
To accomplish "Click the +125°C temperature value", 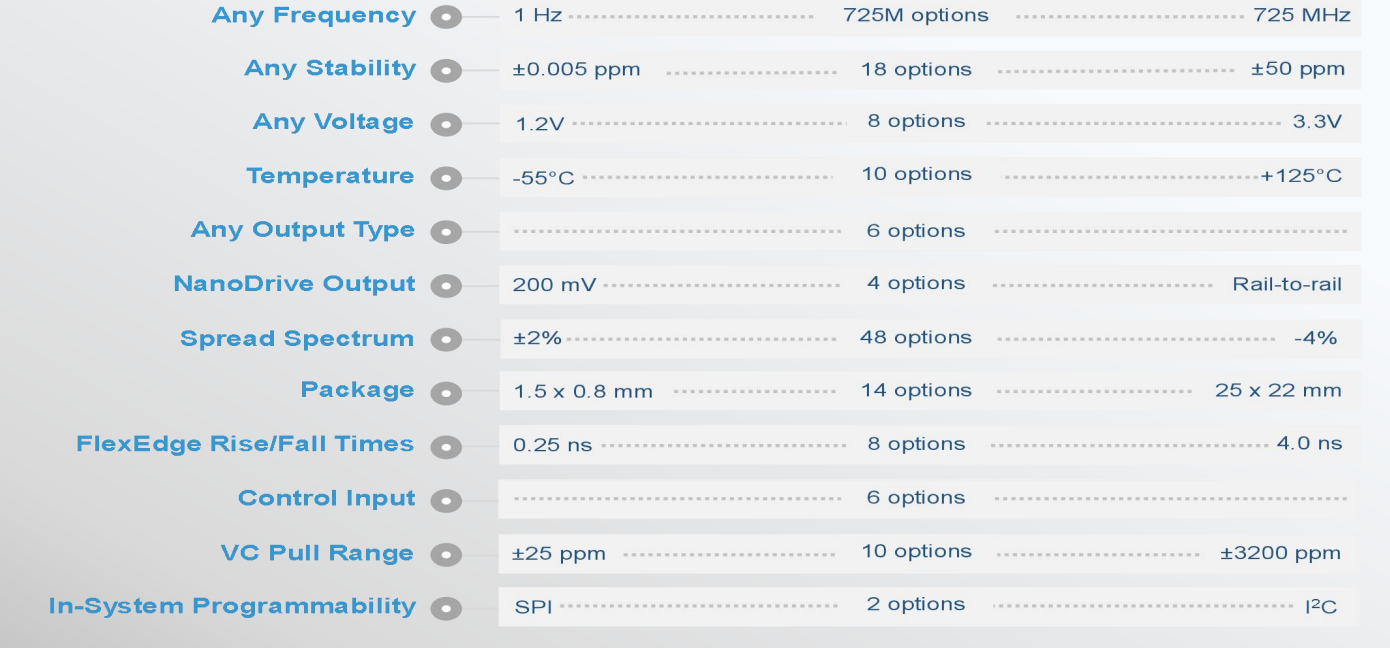I will (1301, 177).
